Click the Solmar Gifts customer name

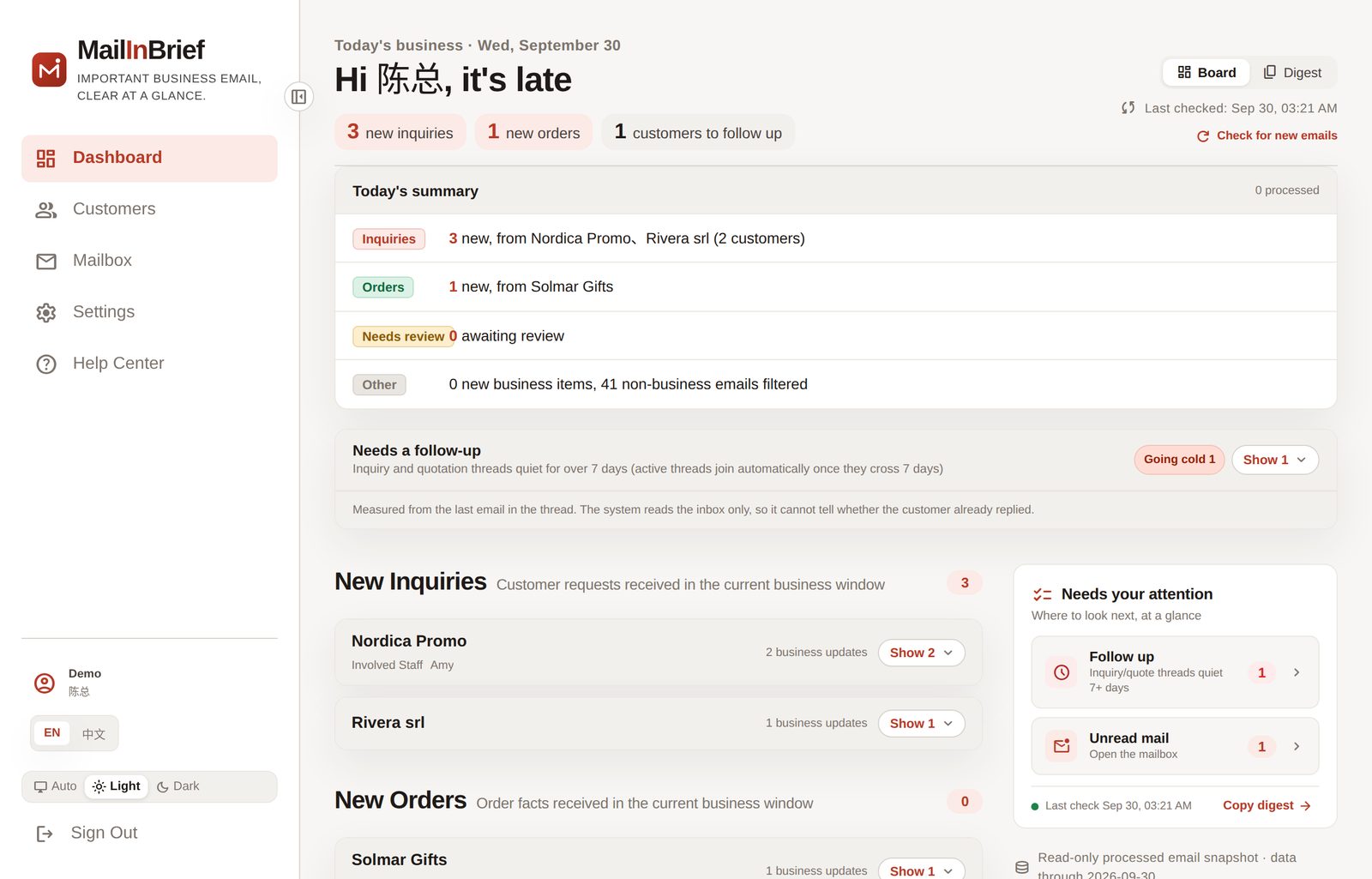click(x=400, y=860)
